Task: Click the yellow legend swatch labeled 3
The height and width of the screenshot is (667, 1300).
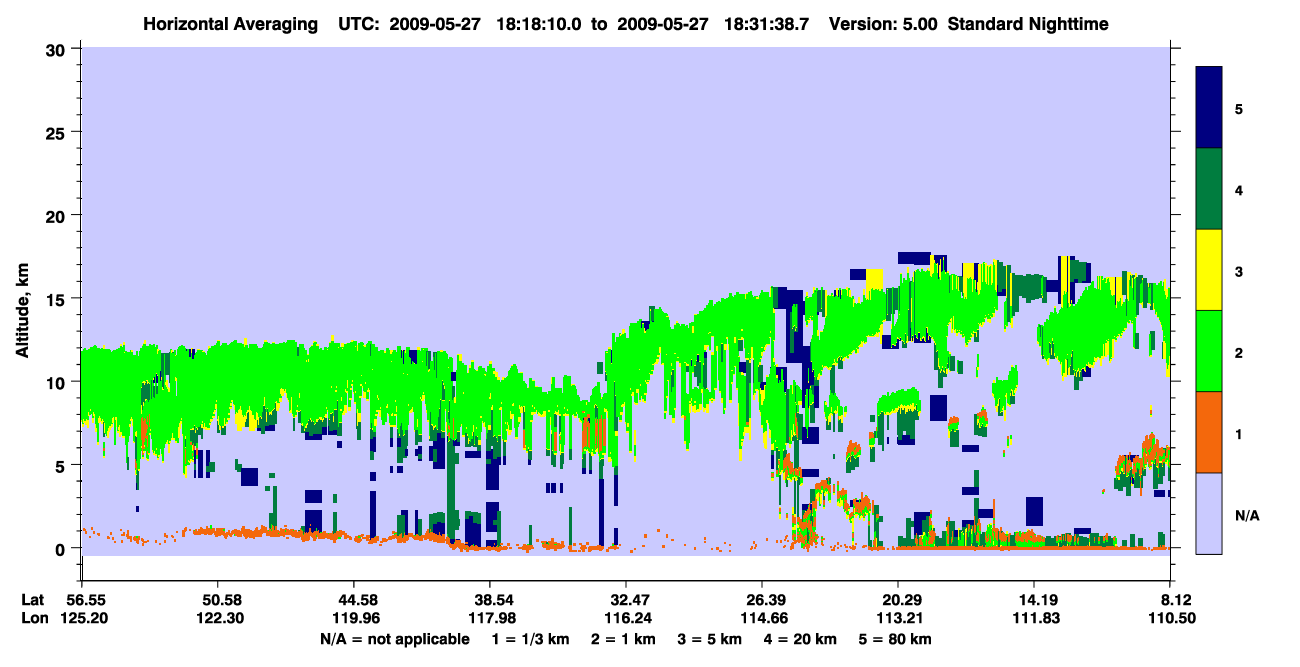Action: click(x=1209, y=270)
